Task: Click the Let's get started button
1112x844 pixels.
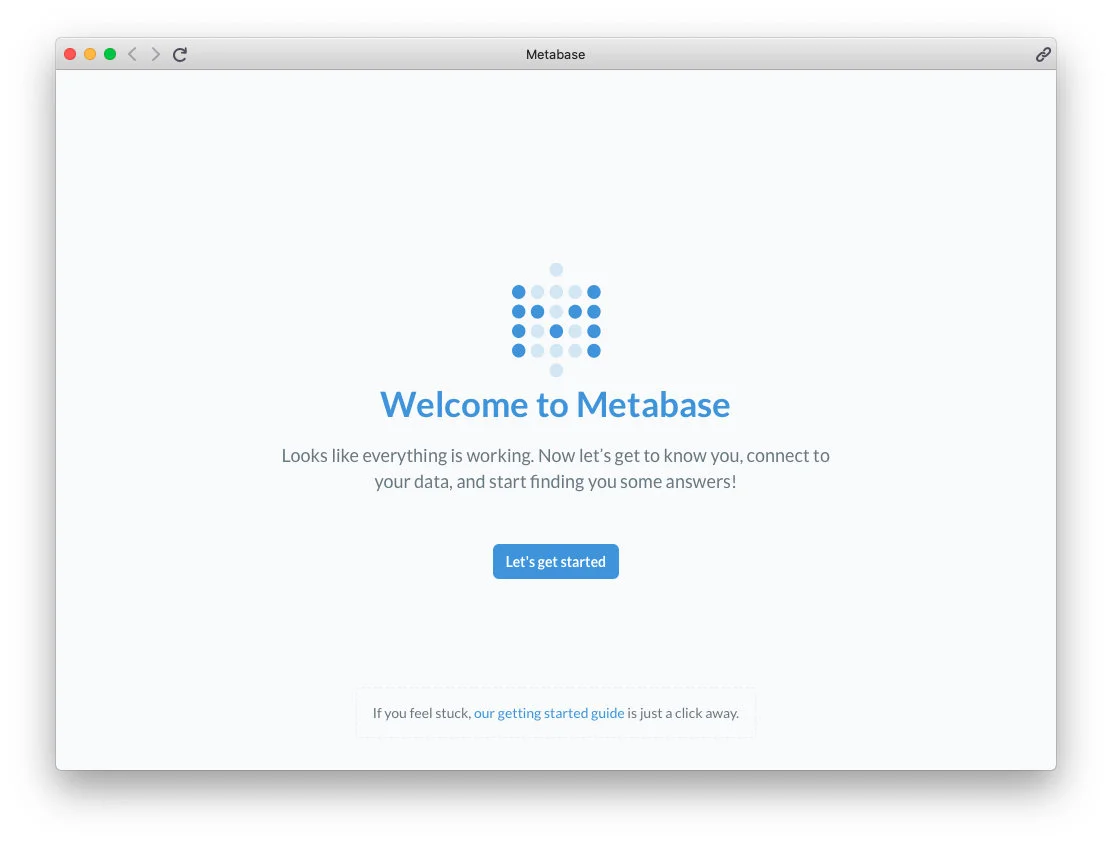Action: (556, 562)
